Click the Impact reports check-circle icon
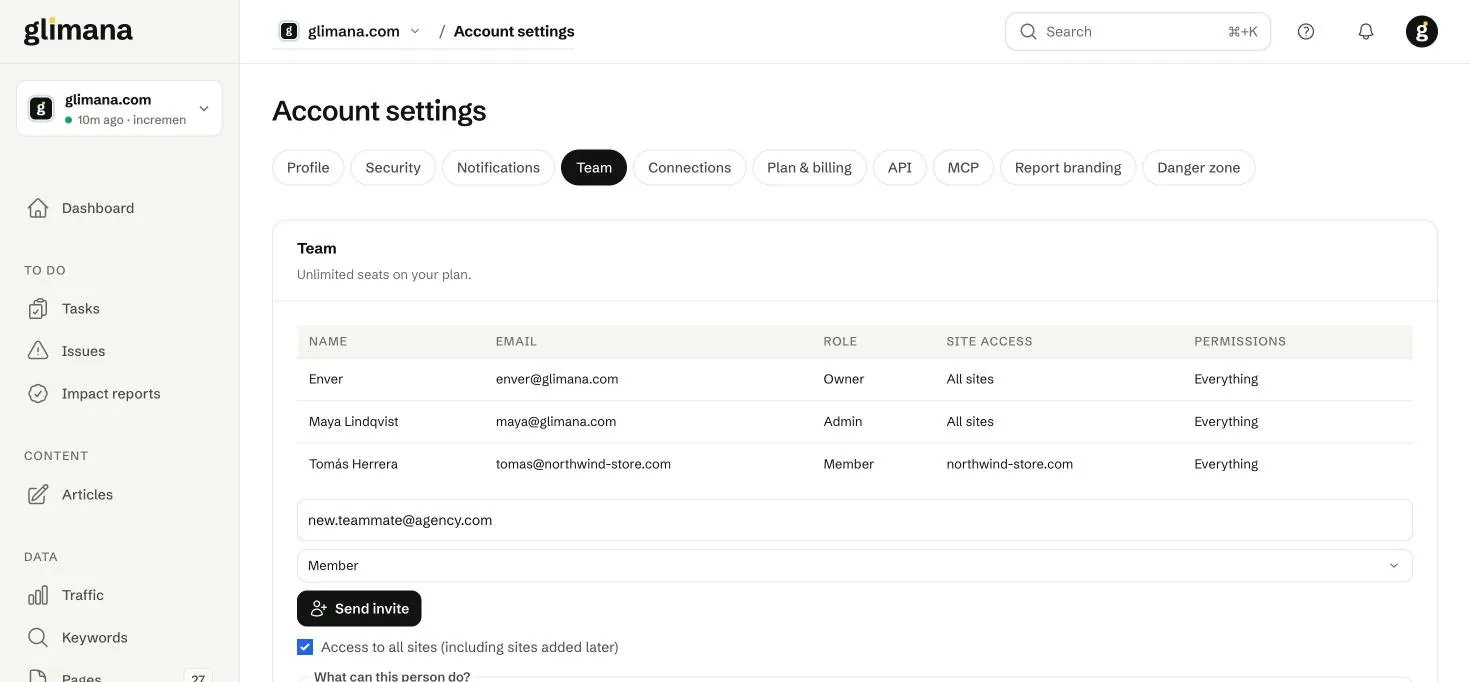 [38, 394]
